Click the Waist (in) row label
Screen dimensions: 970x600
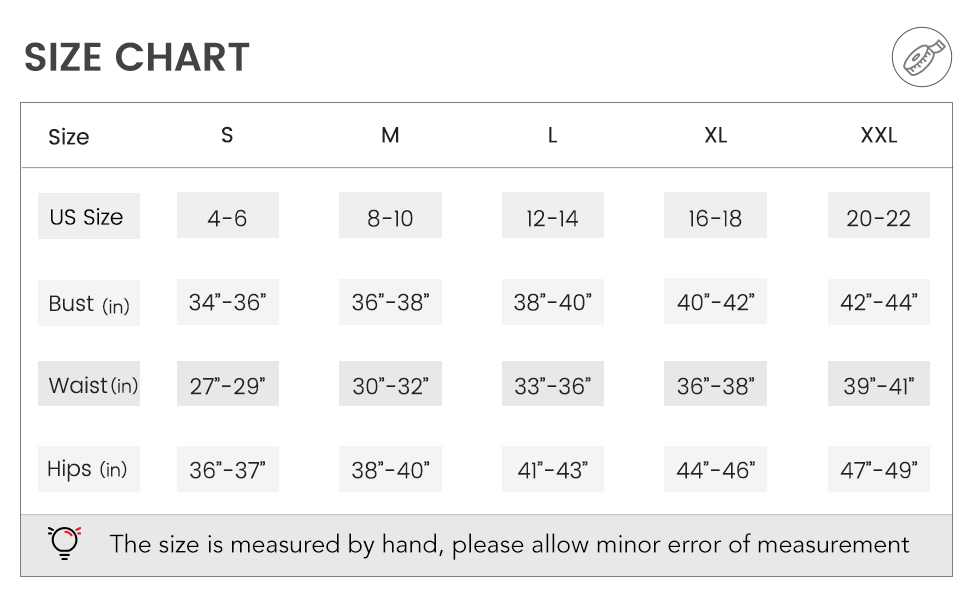point(88,384)
